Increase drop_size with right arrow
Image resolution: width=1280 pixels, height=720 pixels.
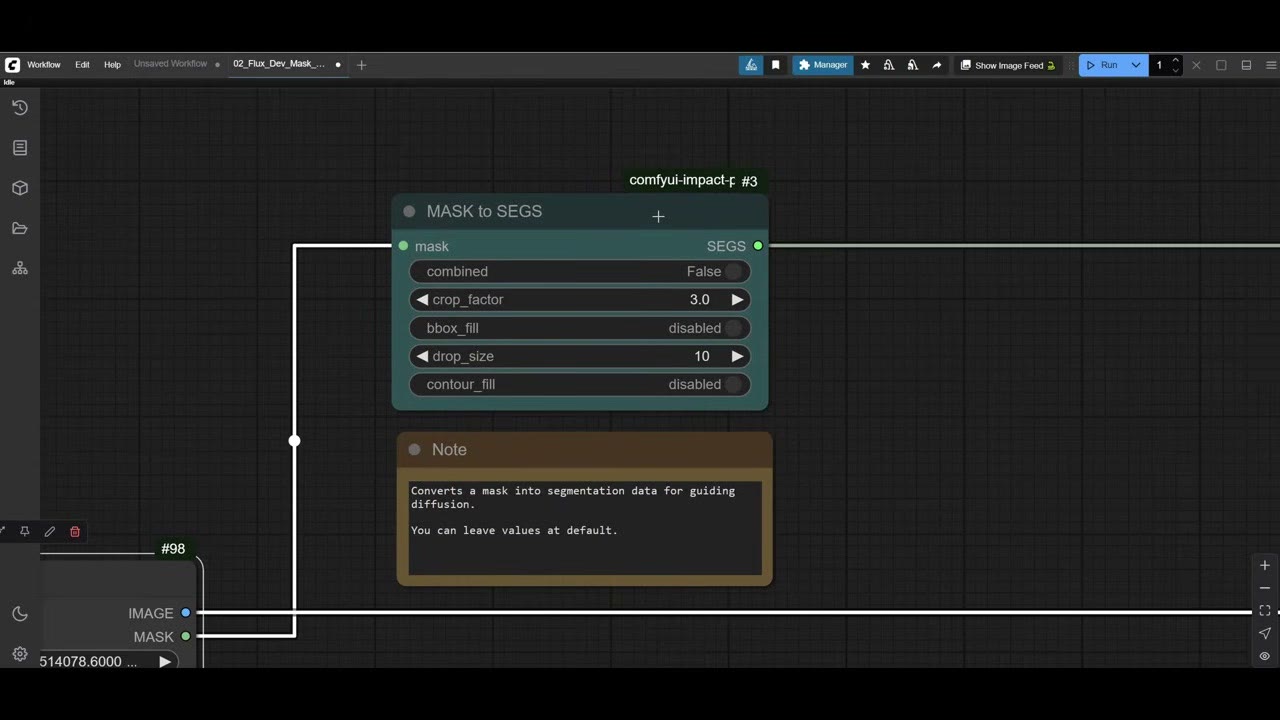pyautogui.click(x=737, y=356)
